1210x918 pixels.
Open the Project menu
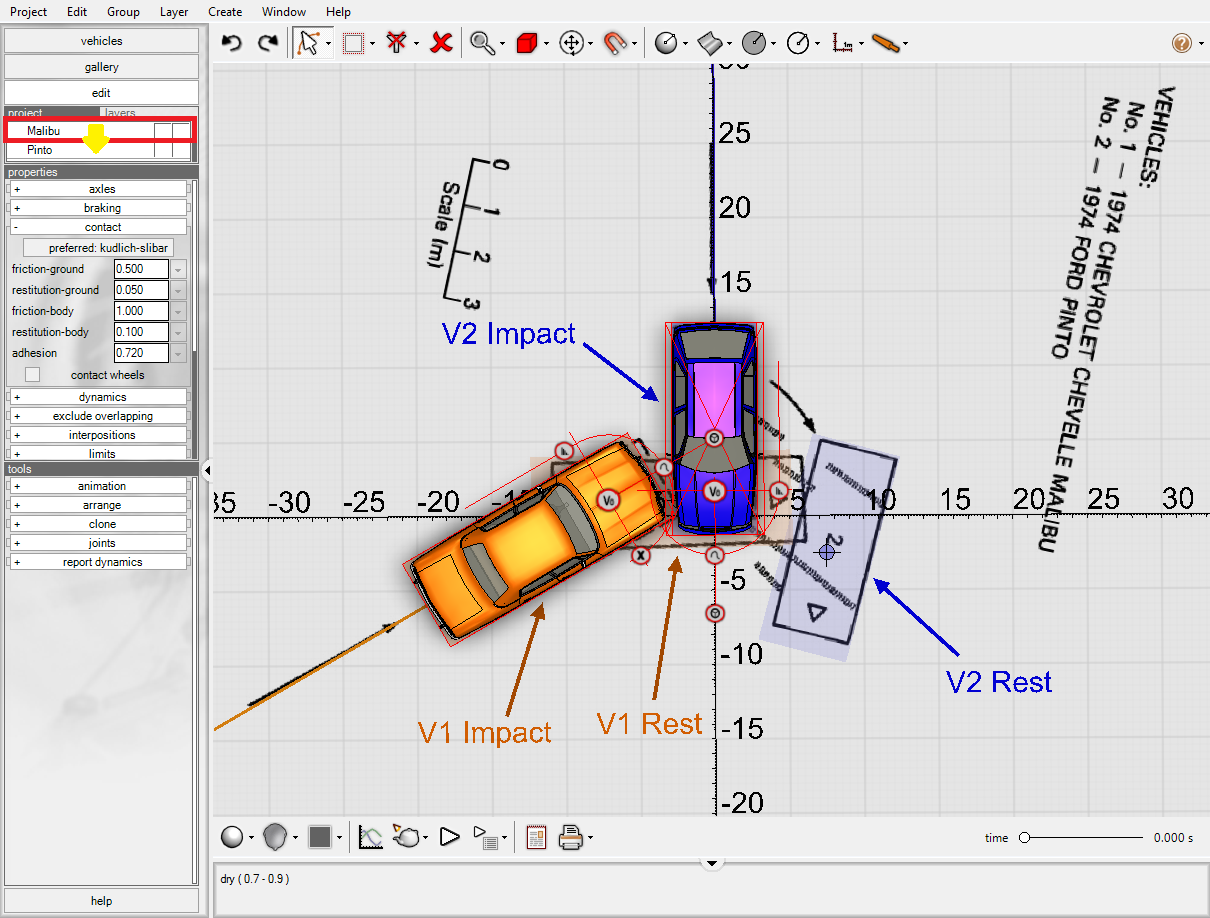(28, 12)
